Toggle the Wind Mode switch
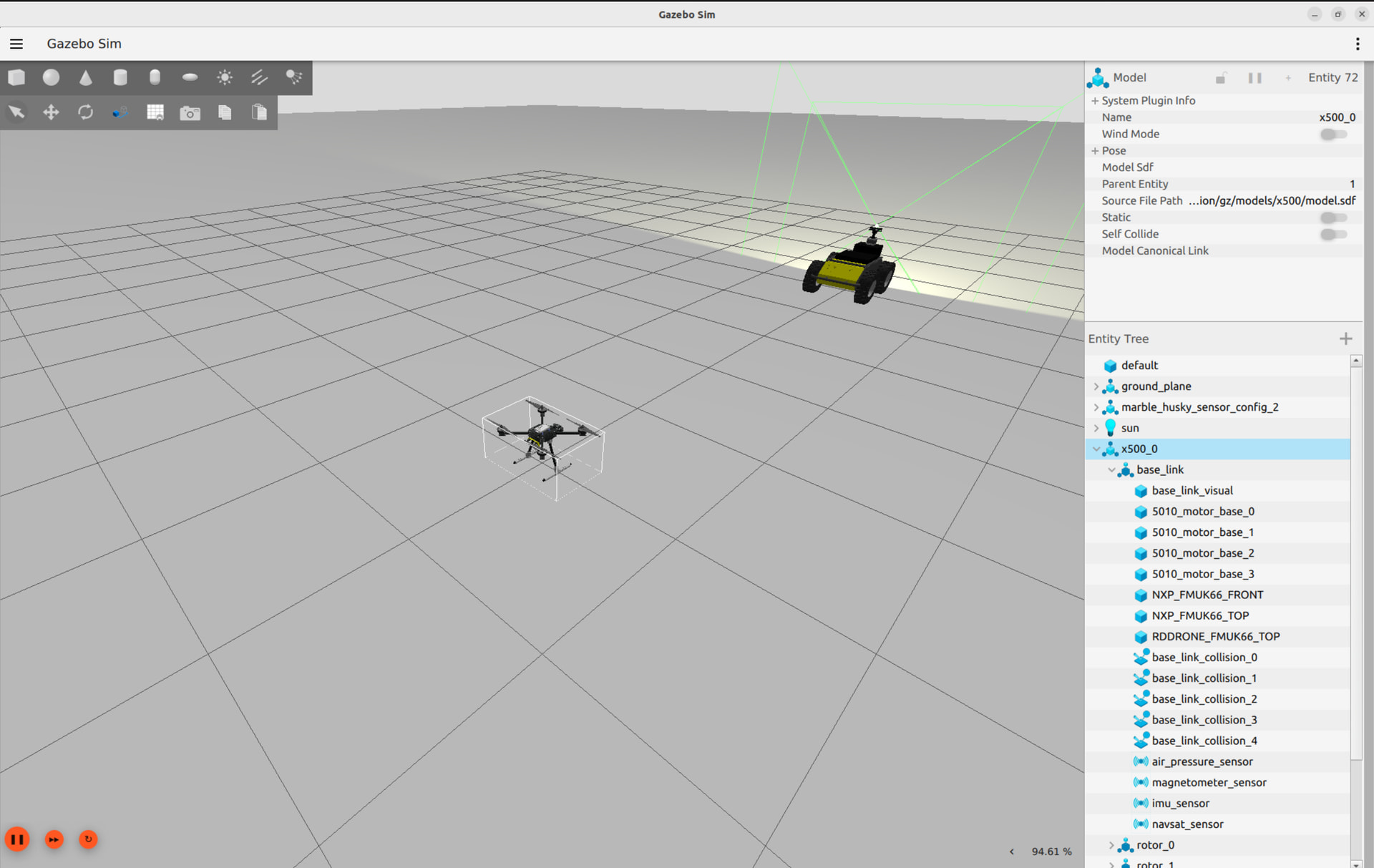Viewport: 1374px width, 868px height. click(x=1333, y=134)
